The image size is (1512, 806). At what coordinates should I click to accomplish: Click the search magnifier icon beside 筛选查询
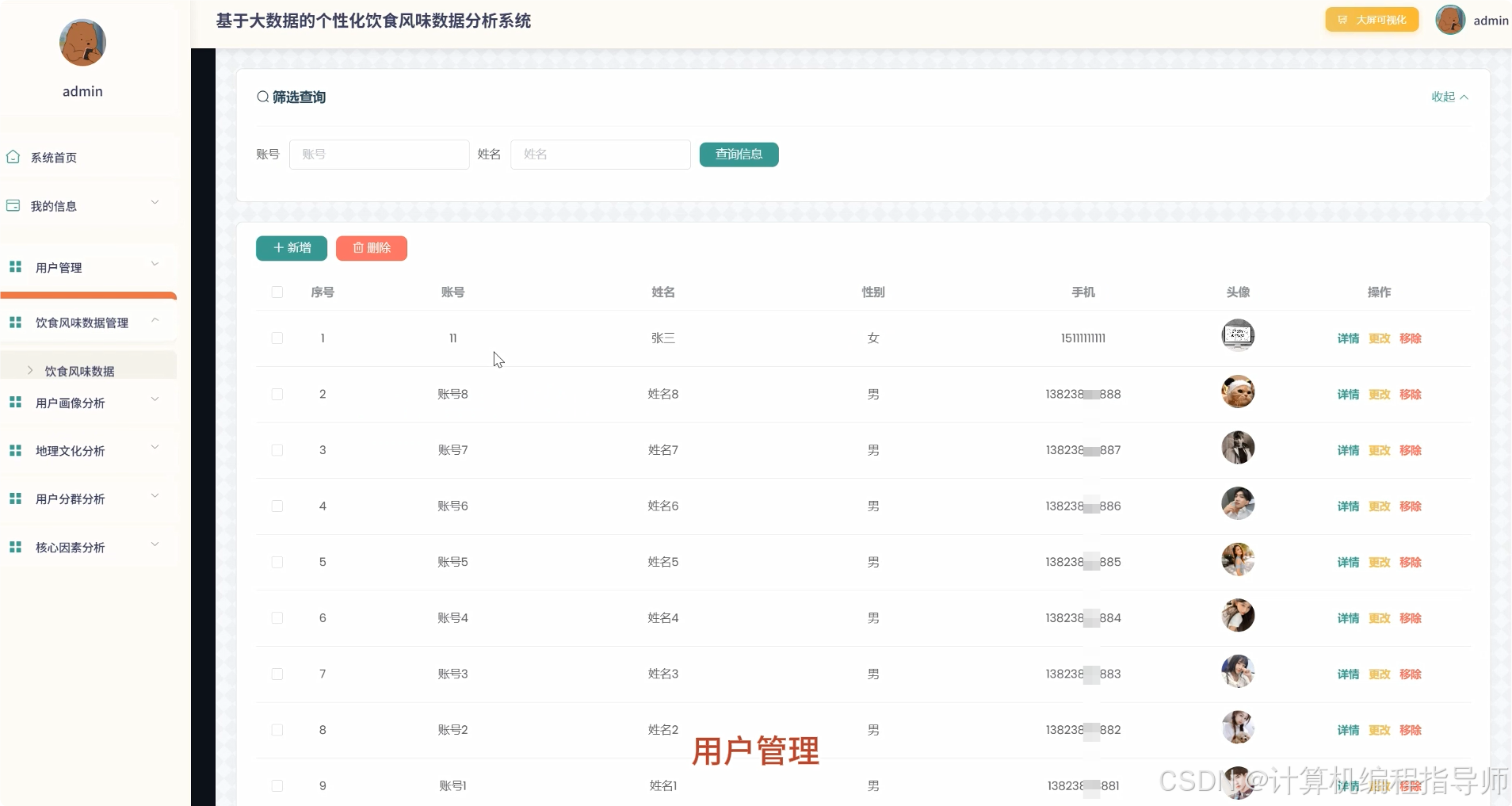[262, 97]
